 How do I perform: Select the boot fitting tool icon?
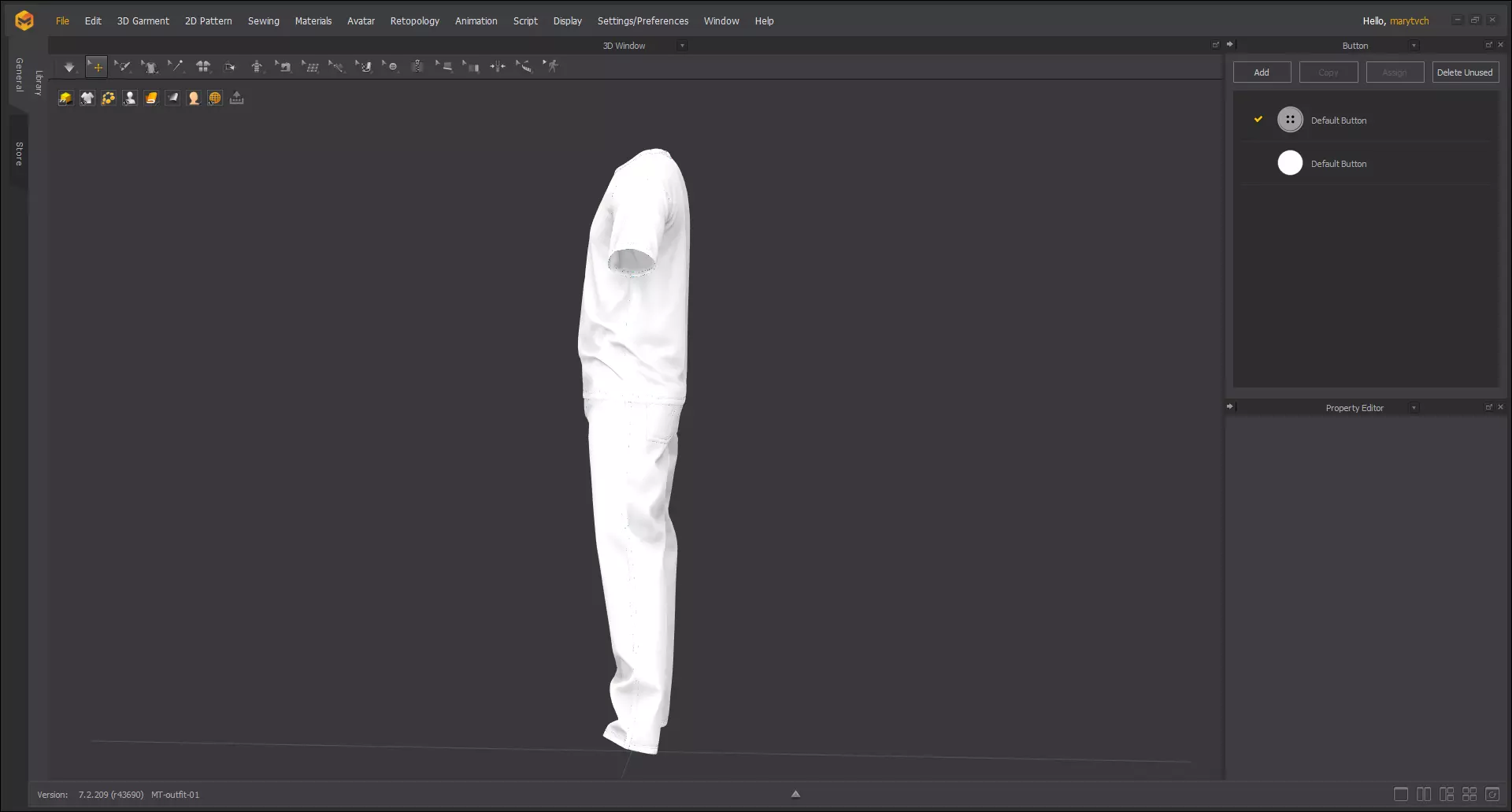(x=364, y=67)
